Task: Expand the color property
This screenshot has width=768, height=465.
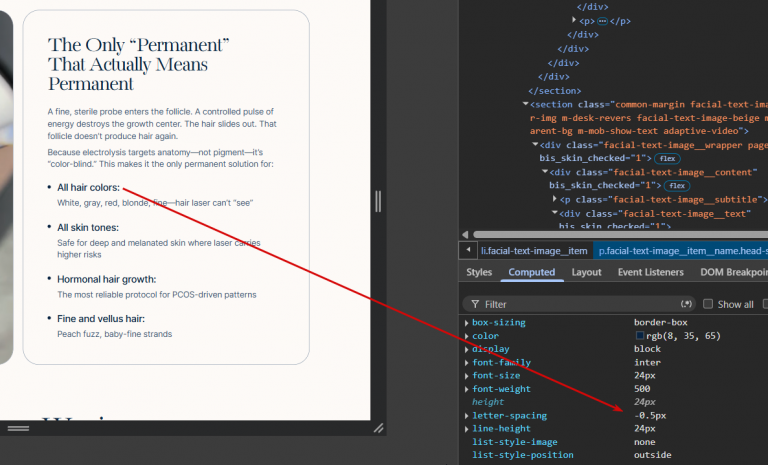Action: [467, 336]
